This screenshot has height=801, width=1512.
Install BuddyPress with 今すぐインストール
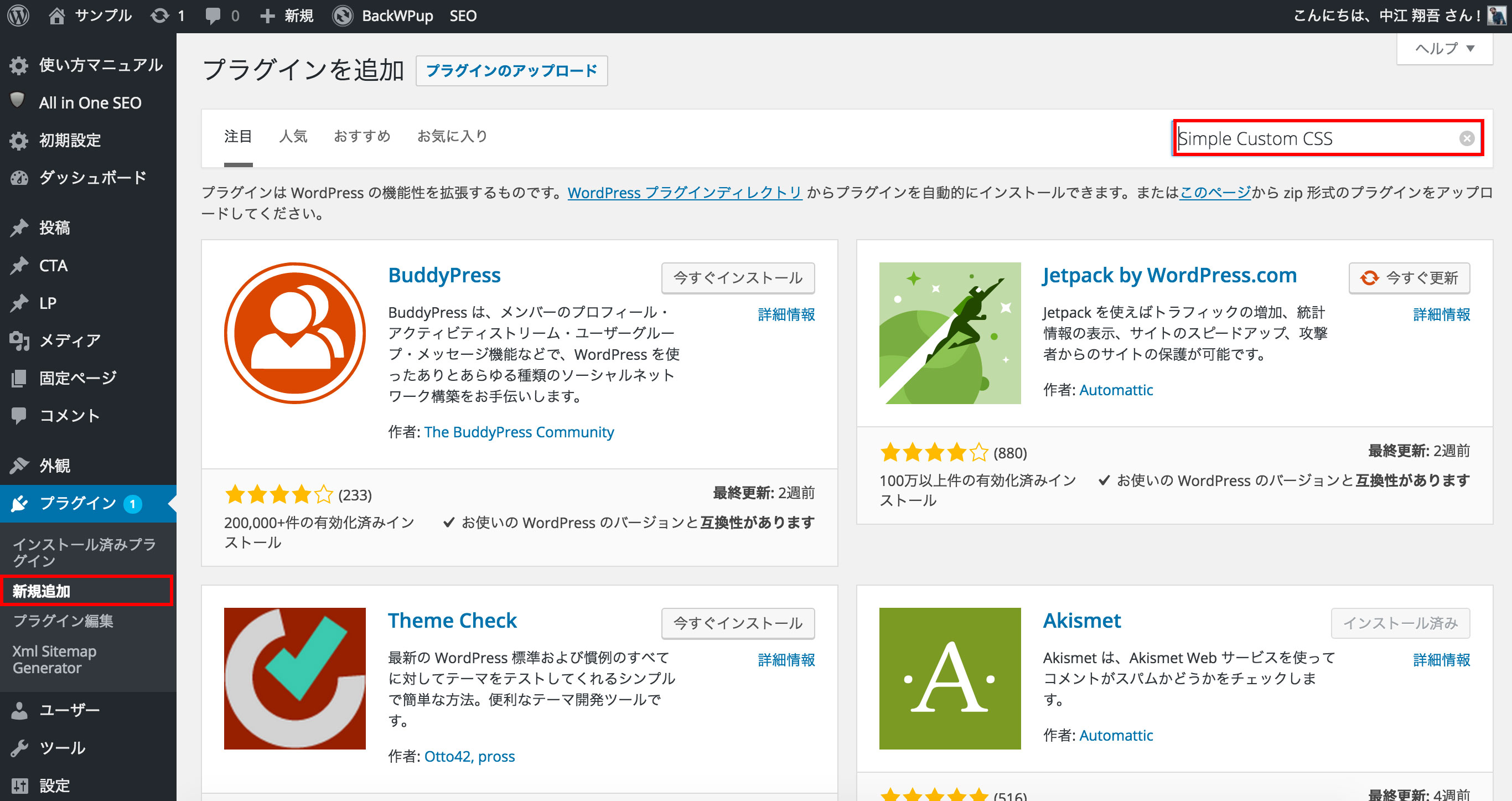coord(738,278)
